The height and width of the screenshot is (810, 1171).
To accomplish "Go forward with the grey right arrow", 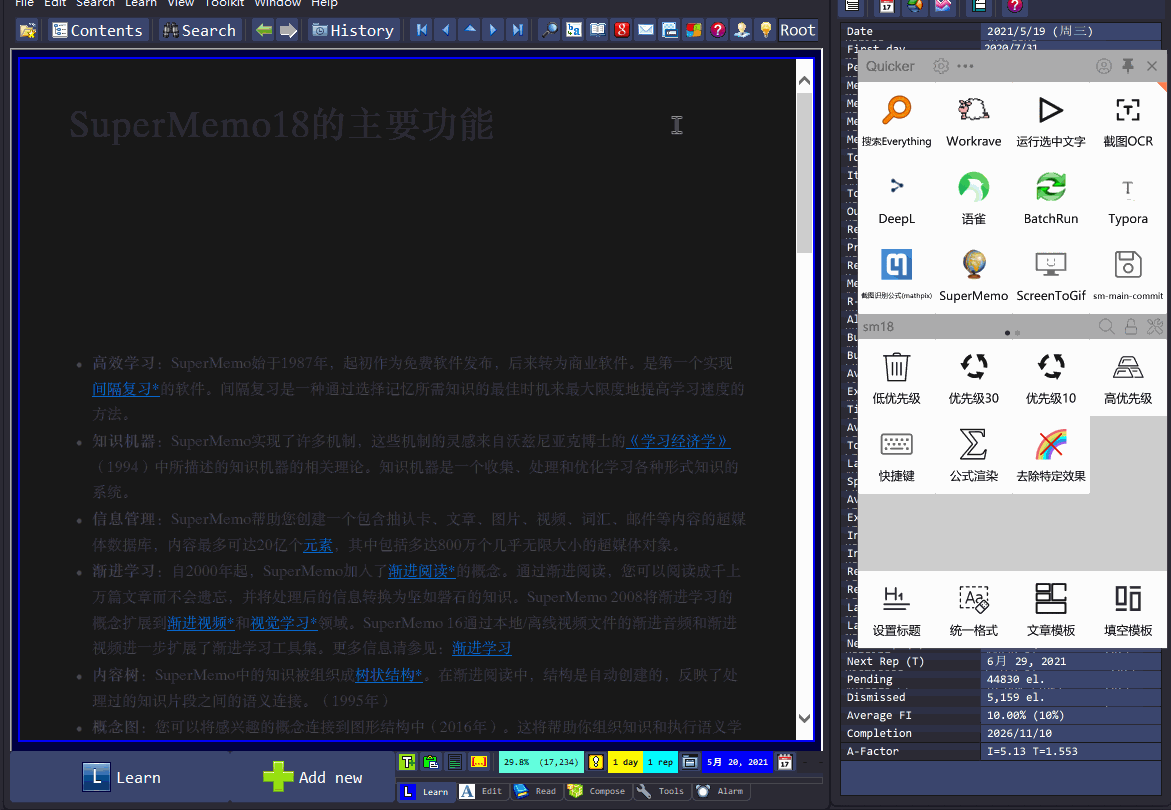I will point(288,31).
